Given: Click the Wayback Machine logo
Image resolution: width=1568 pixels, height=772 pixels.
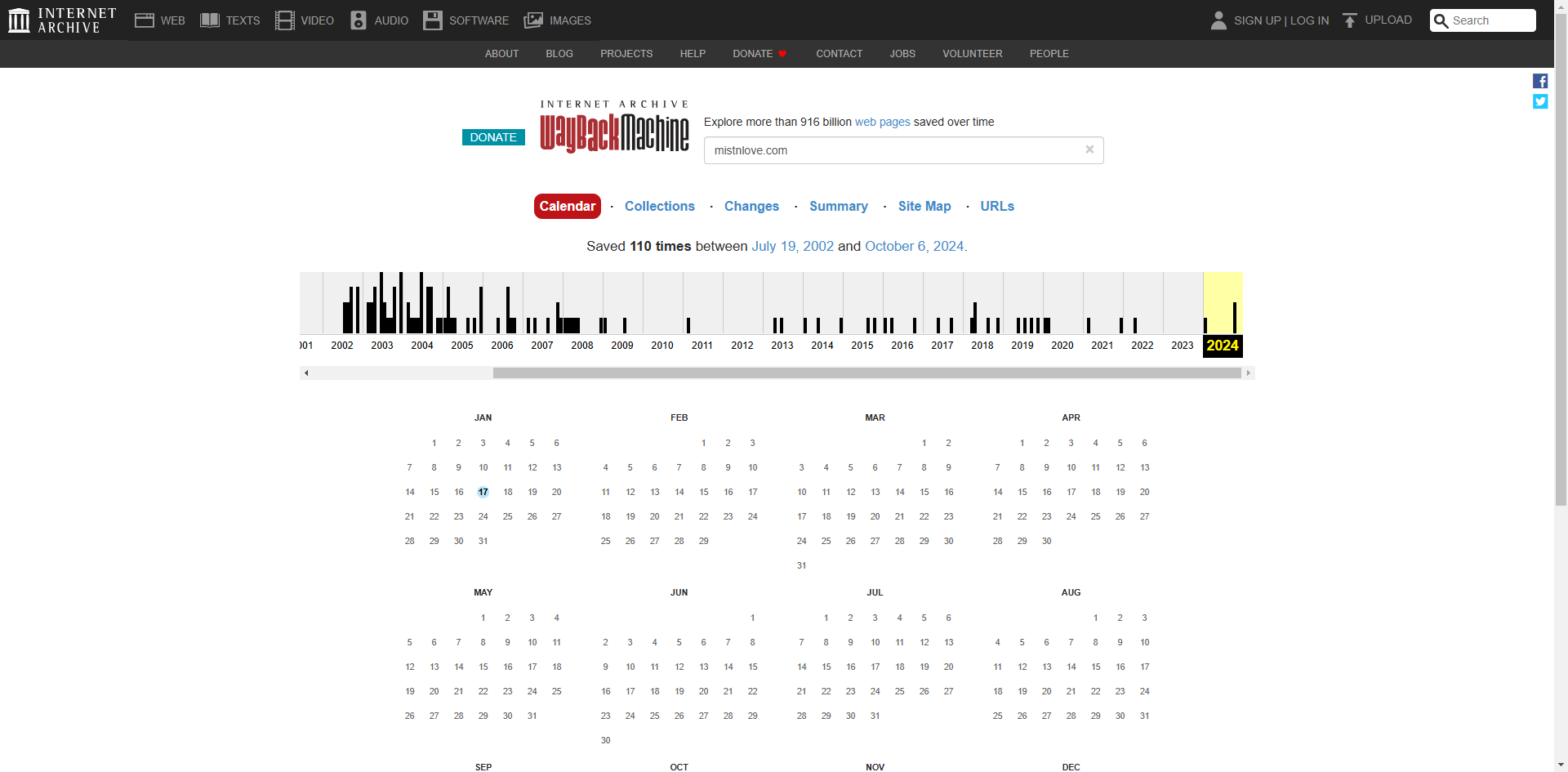Looking at the screenshot, I should click(614, 127).
